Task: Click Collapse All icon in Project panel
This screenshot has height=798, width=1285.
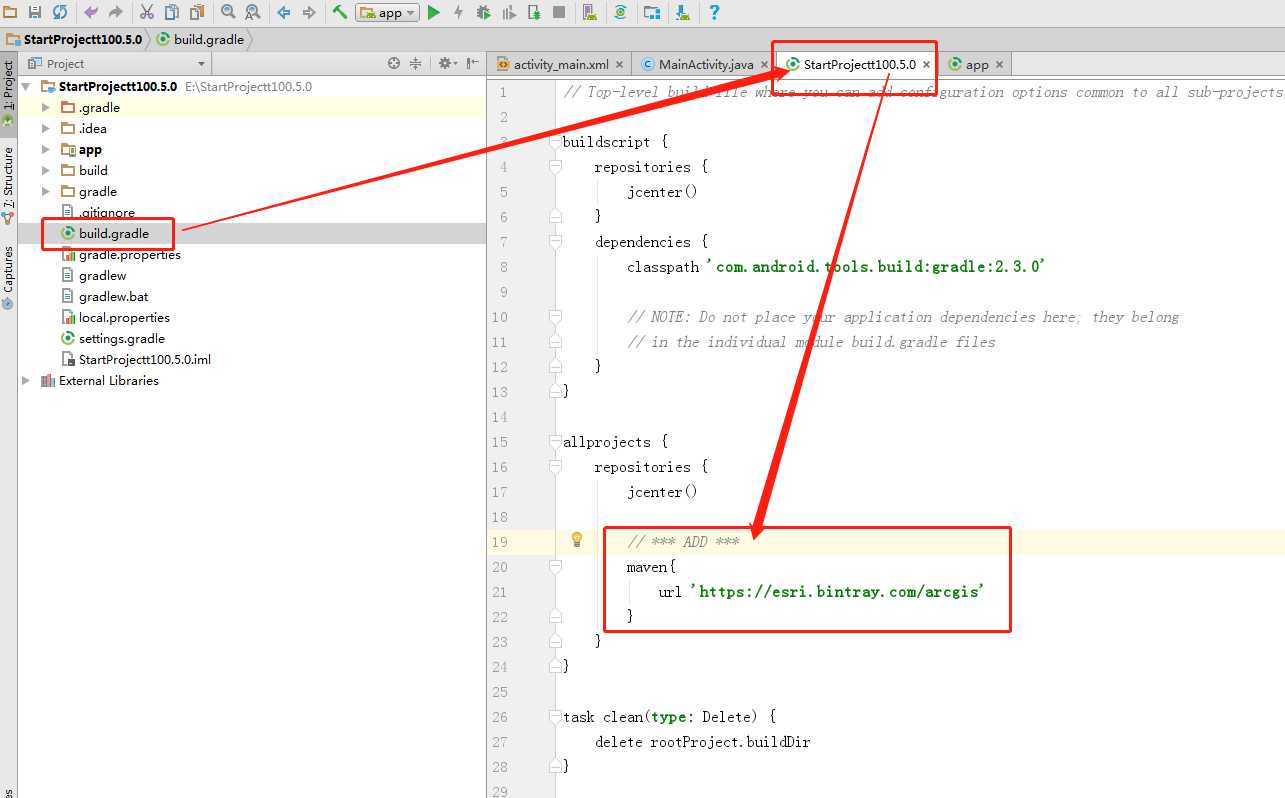Action: 418,63
